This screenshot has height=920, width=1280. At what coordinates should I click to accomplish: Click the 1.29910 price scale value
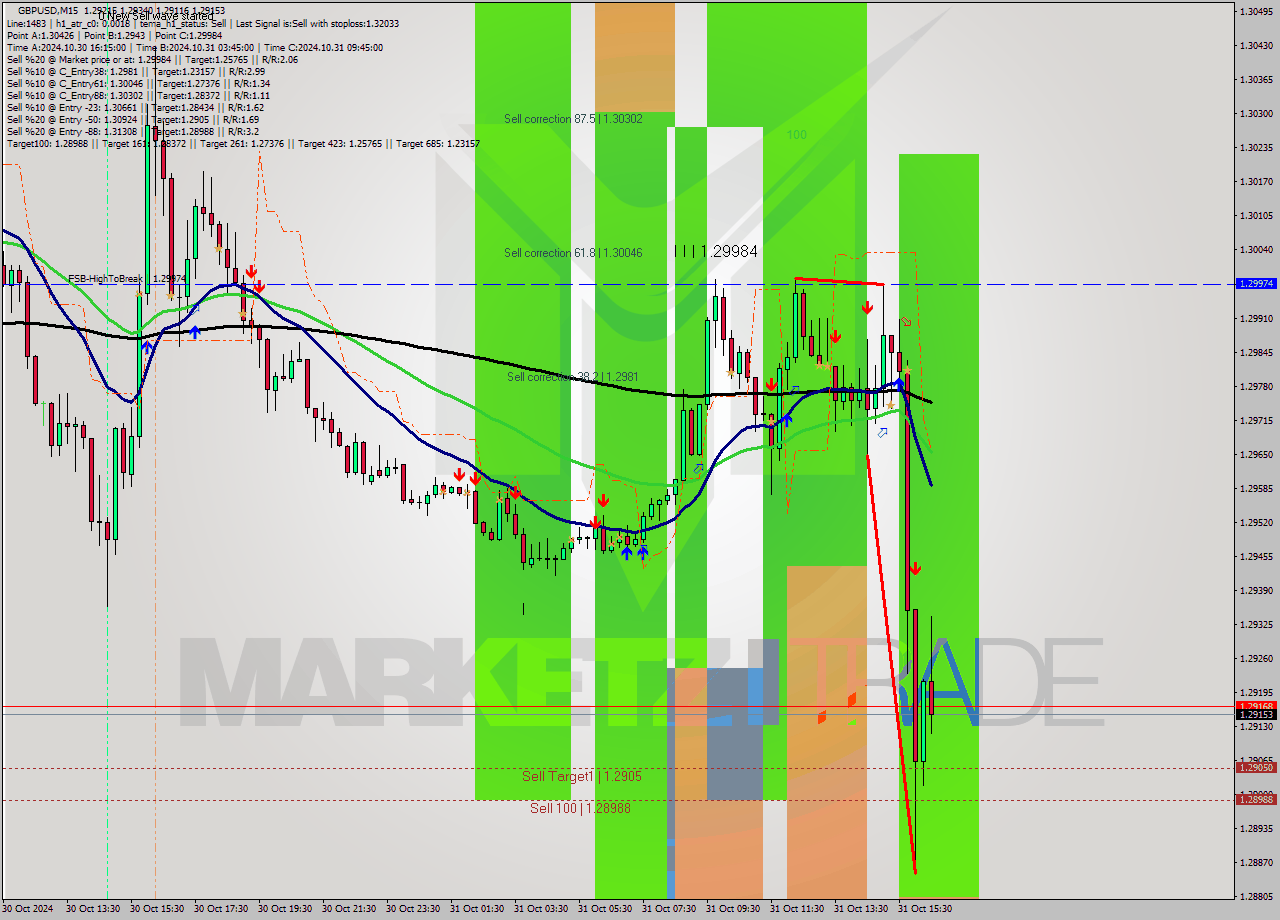tap(1256, 318)
